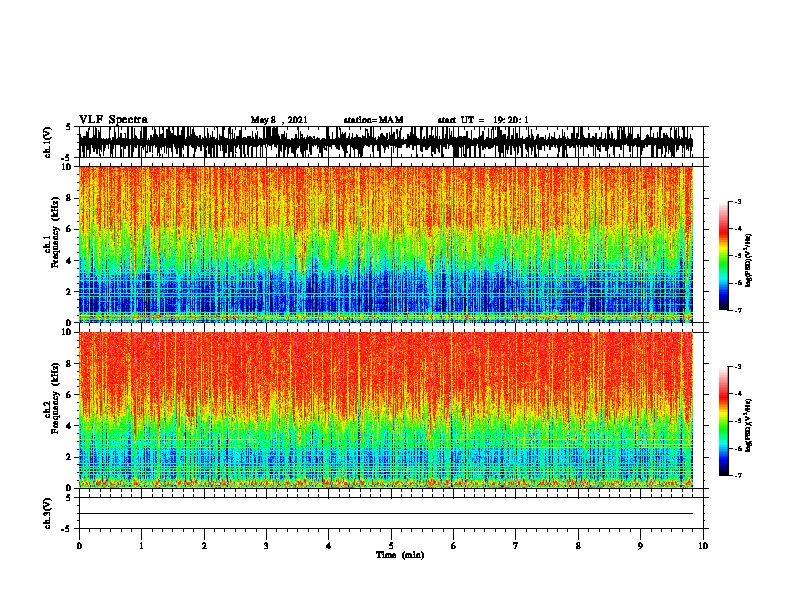792x612 pixels.
Task: Click the 3 tick on time axis
Action: [266, 546]
